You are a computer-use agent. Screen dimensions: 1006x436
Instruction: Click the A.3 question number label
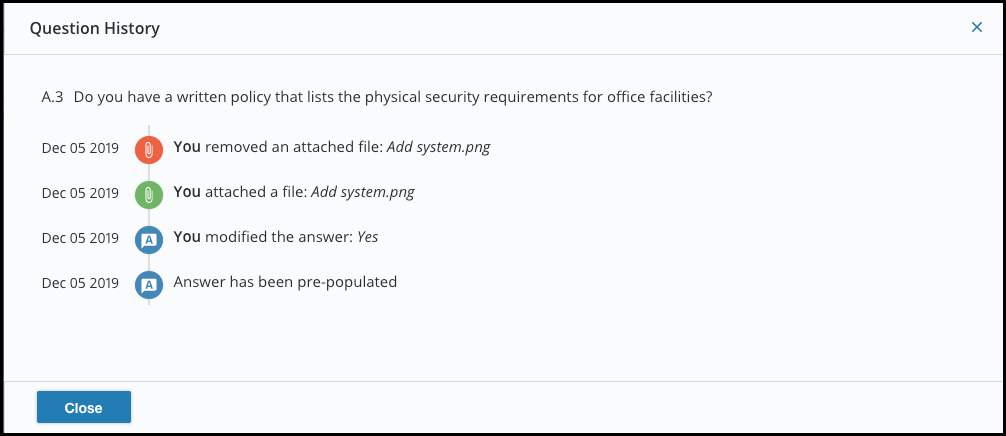coord(52,97)
